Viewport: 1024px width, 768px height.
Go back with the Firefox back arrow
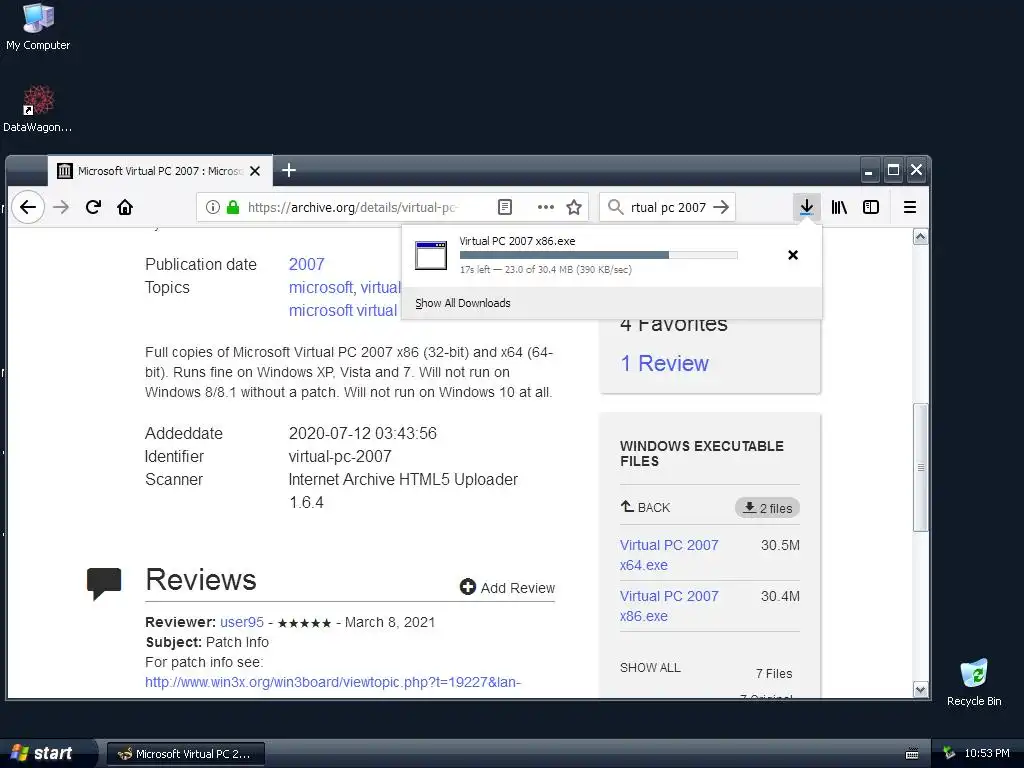27,207
